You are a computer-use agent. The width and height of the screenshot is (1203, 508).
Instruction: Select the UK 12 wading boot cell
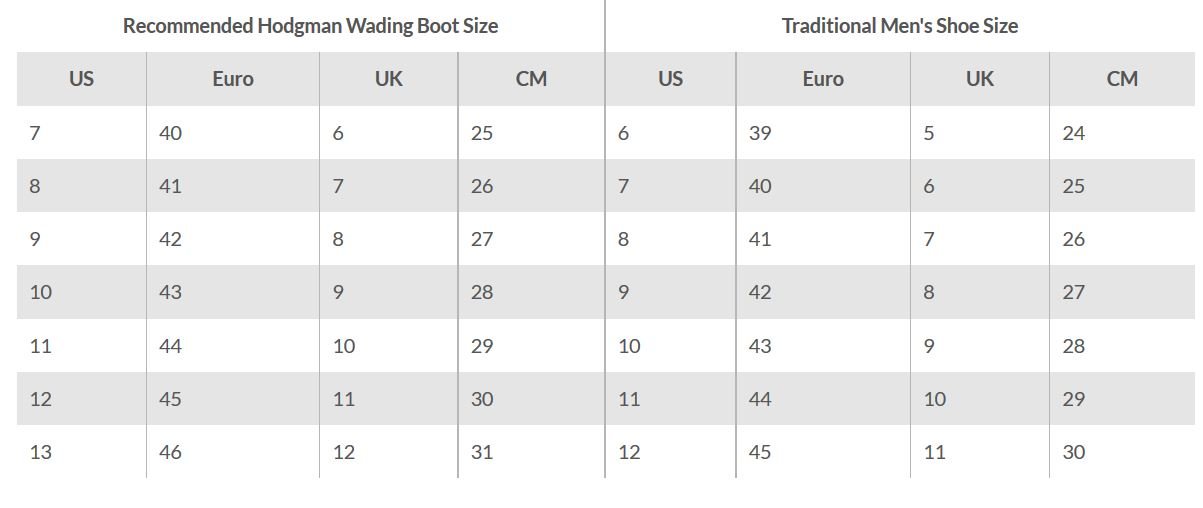point(344,452)
